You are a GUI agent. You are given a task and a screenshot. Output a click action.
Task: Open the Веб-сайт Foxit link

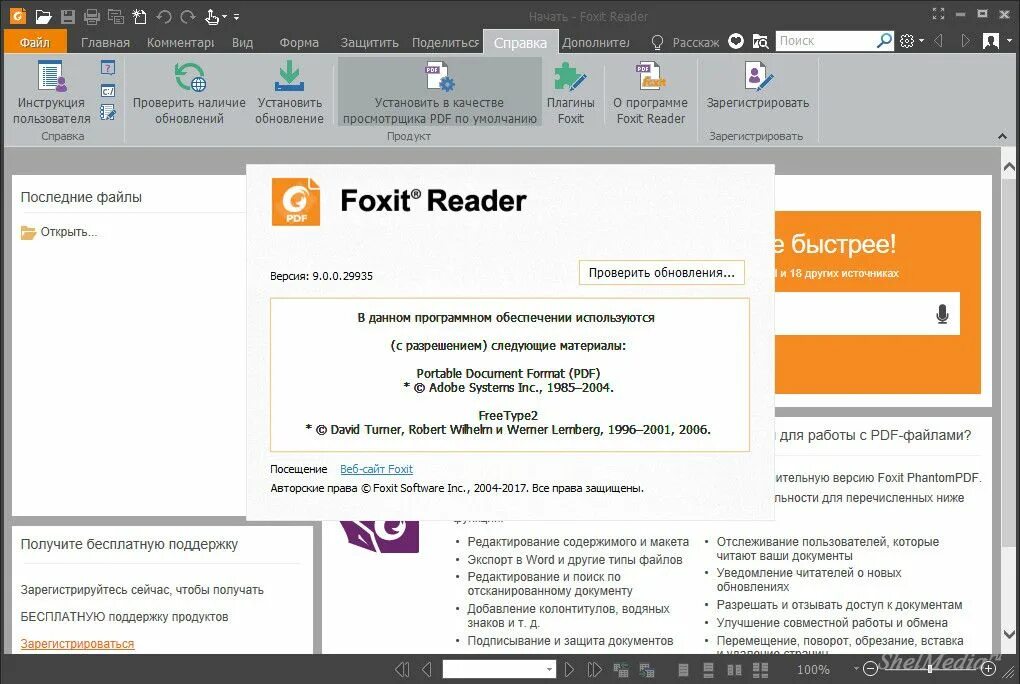[x=376, y=469]
